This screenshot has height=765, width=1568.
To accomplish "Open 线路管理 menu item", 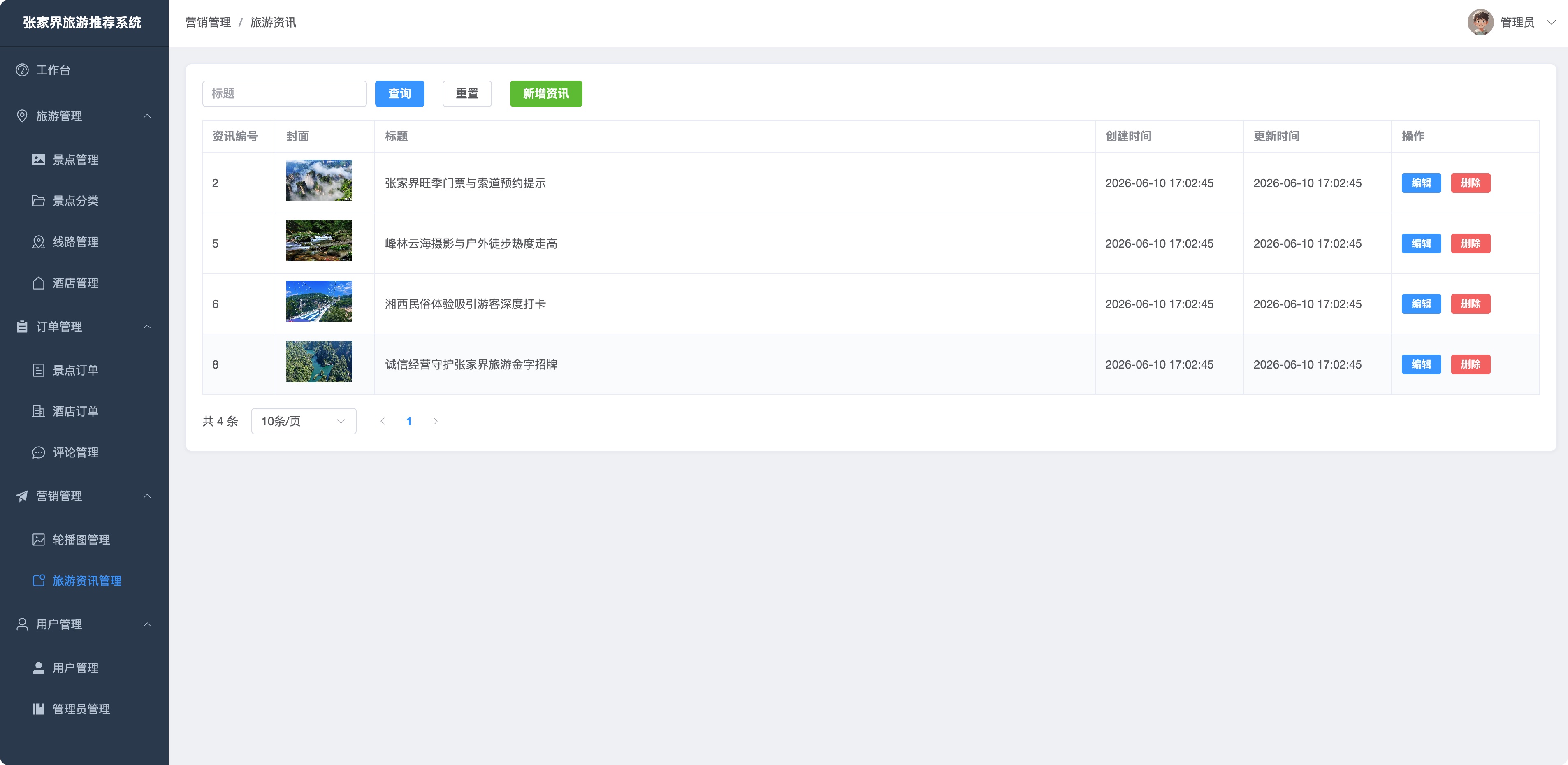I will coord(84,241).
